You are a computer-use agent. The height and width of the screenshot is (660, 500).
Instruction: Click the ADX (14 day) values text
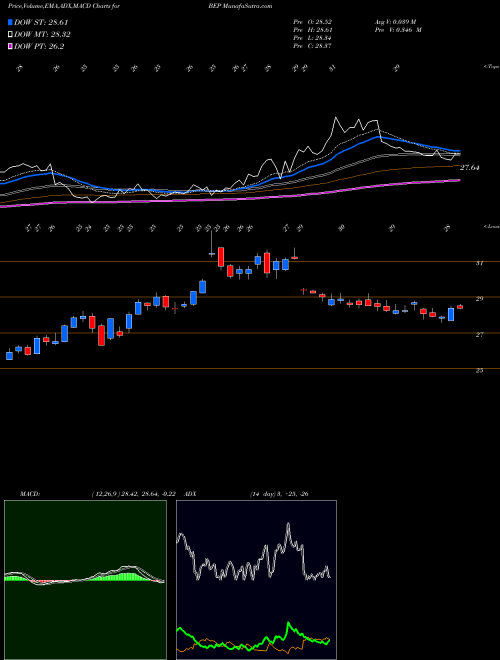coord(278,494)
